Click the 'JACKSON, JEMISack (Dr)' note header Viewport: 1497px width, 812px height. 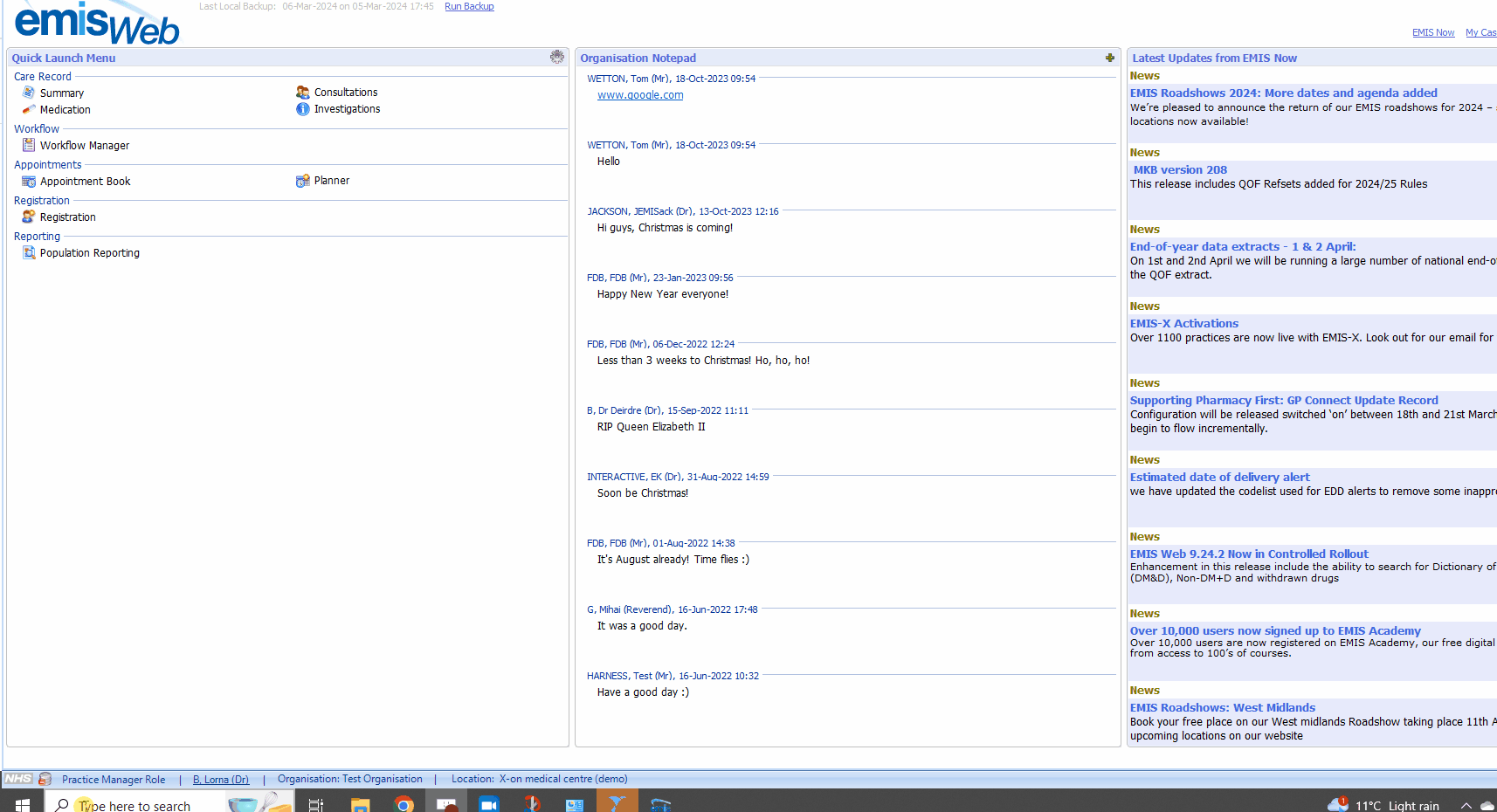pos(683,211)
